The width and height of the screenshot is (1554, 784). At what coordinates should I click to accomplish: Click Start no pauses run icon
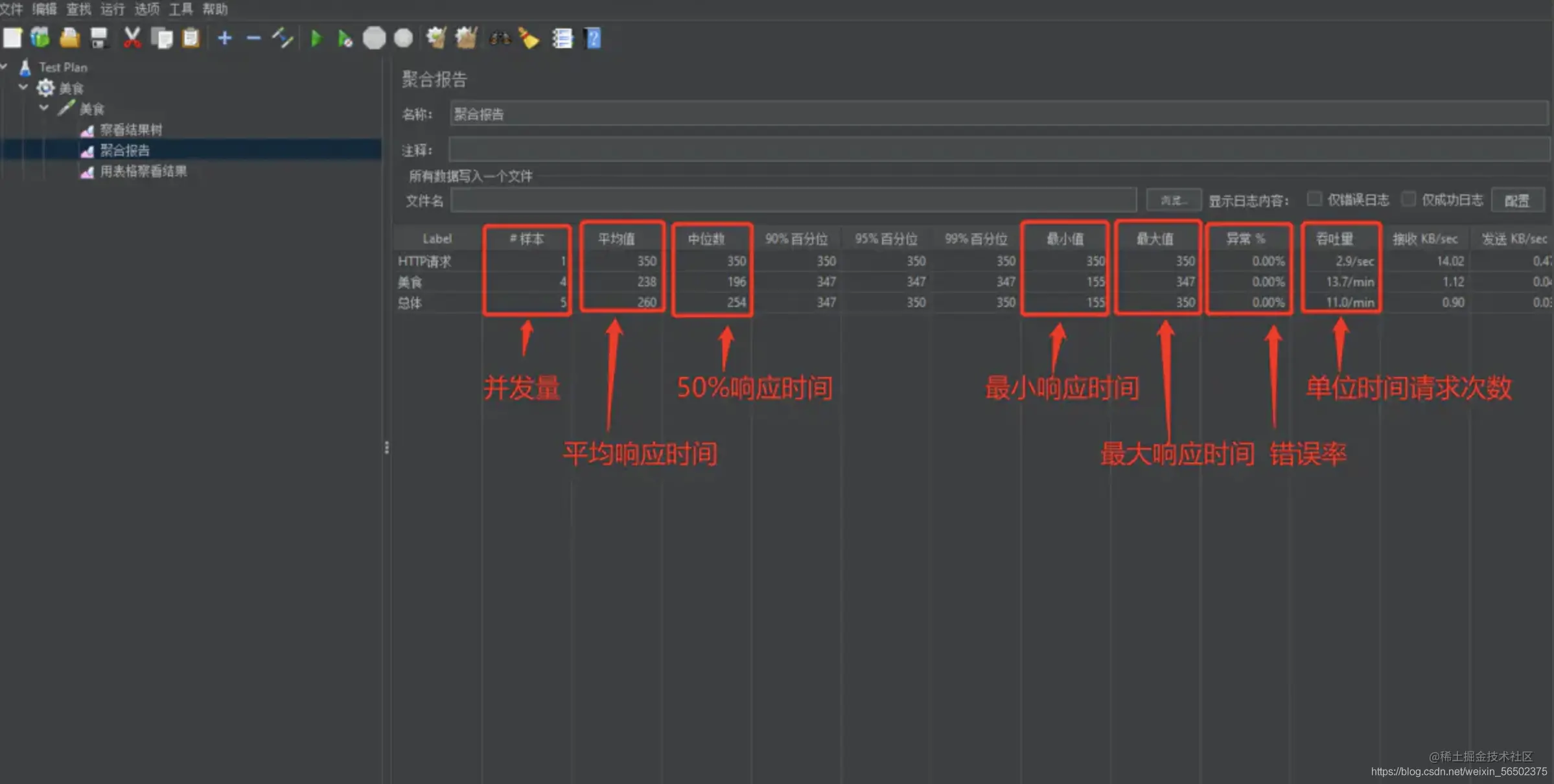[x=345, y=39]
